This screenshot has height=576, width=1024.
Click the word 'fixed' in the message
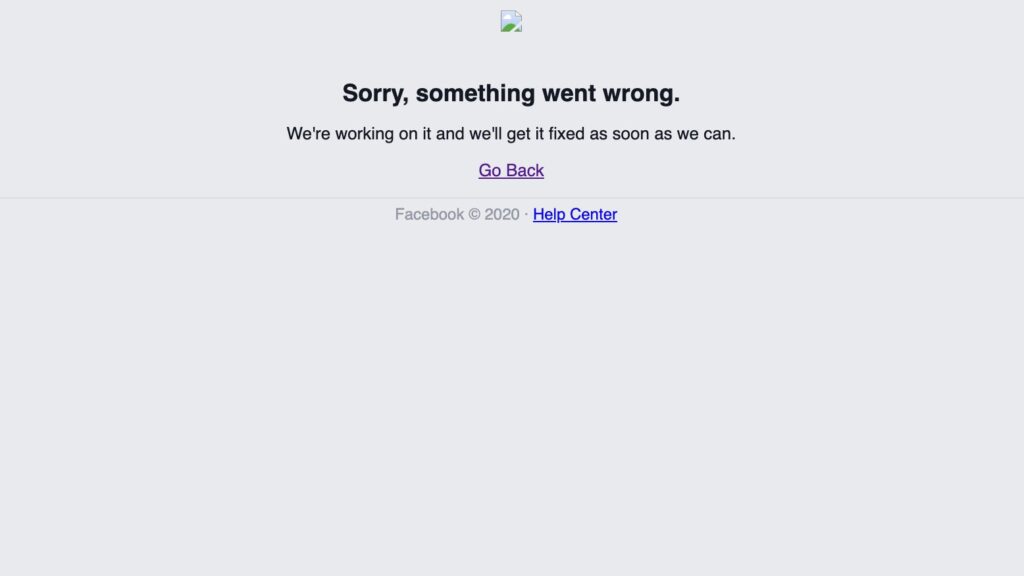click(x=566, y=134)
